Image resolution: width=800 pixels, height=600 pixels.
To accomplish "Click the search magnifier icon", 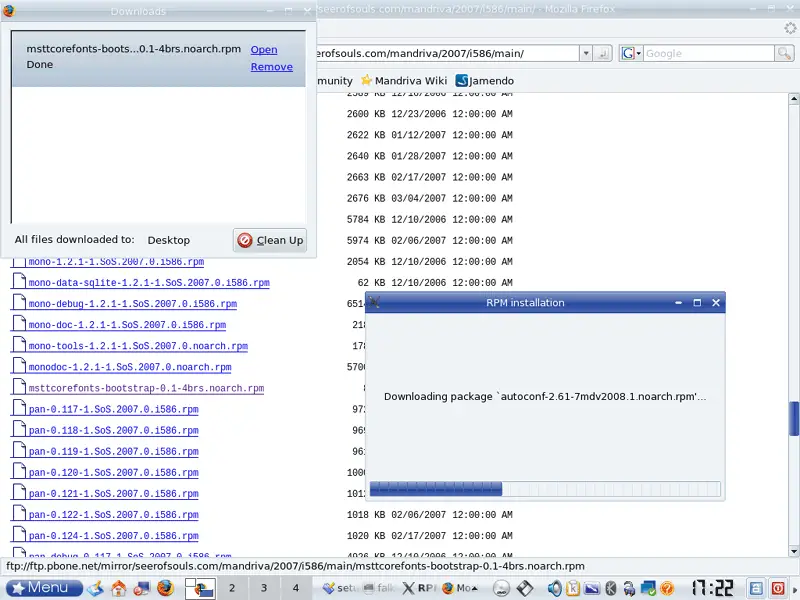I will coord(784,53).
